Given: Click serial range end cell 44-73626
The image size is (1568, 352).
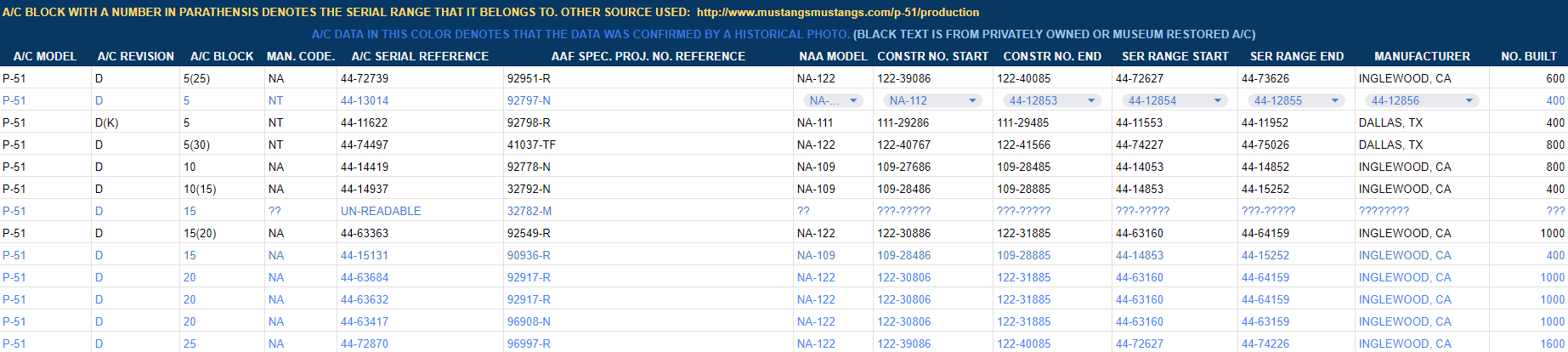Looking at the screenshot, I should 1296,78.
